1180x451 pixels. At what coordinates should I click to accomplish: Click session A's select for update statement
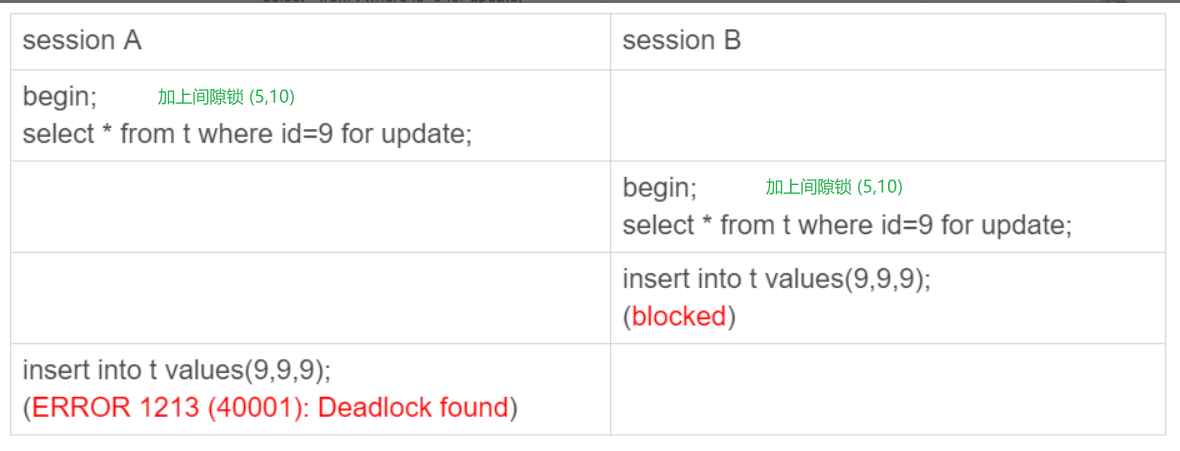[247, 134]
